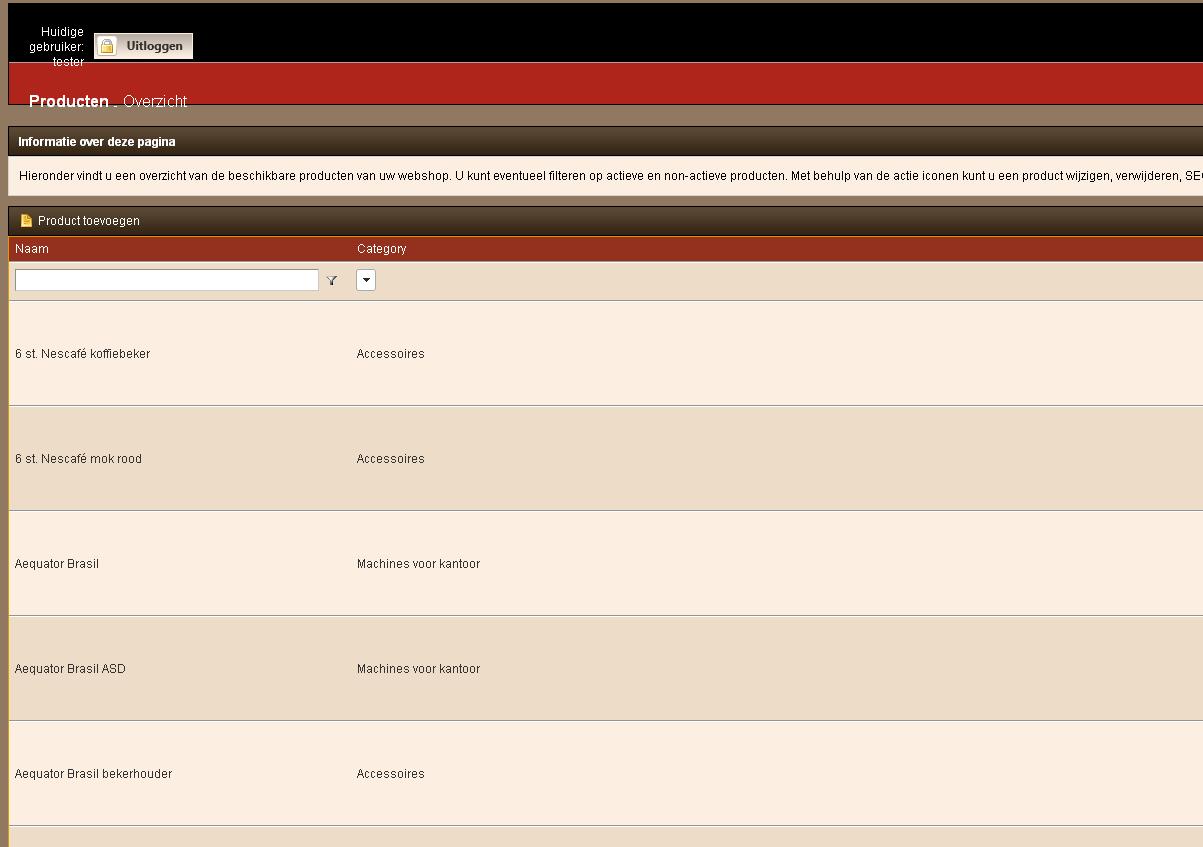The width and height of the screenshot is (1203, 847).
Task: Click the Naam filter funnel icon
Action: click(x=332, y=281)
